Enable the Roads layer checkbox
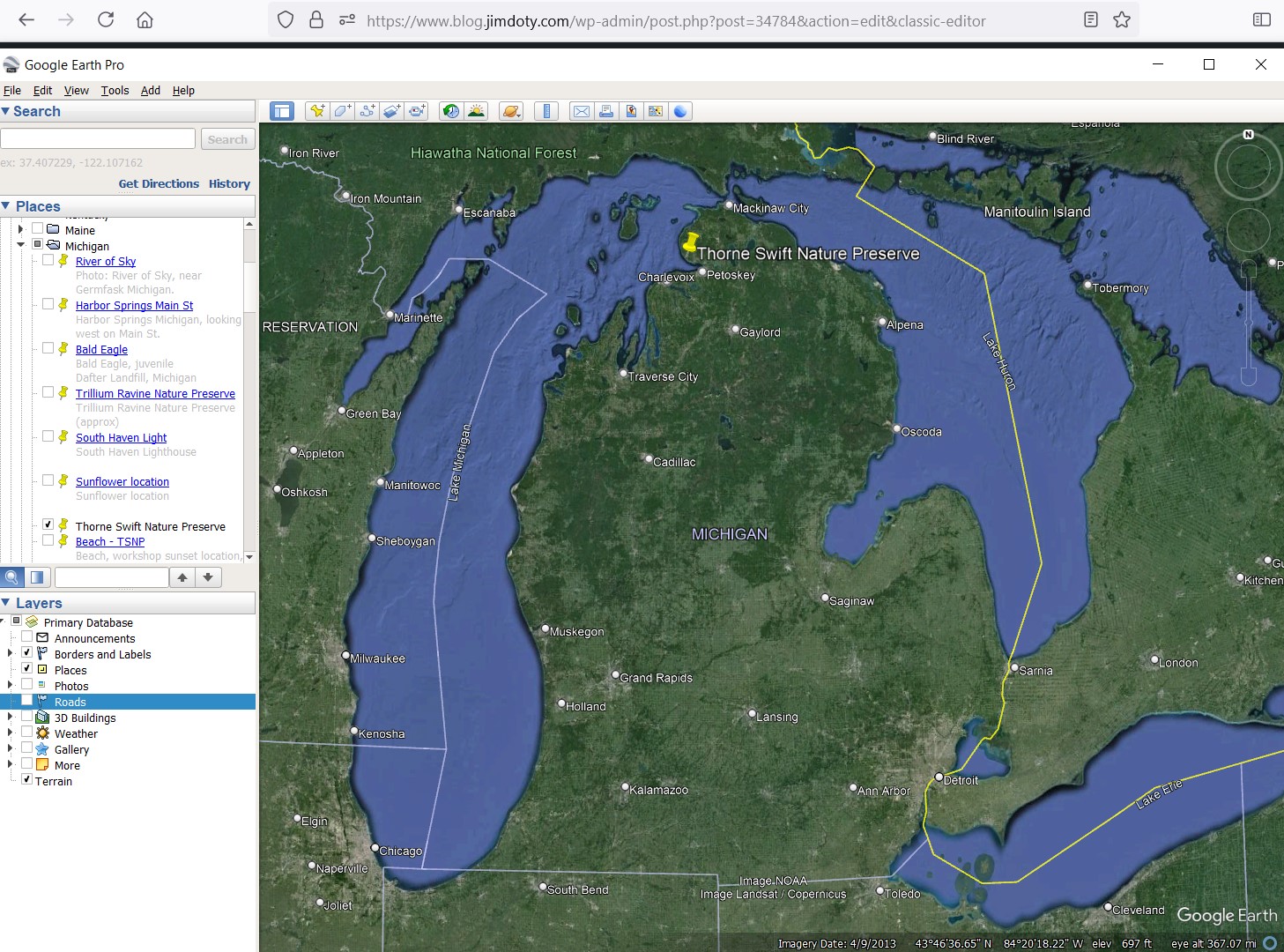Viewport: 1284px width, 952px height. pos(27,701)
